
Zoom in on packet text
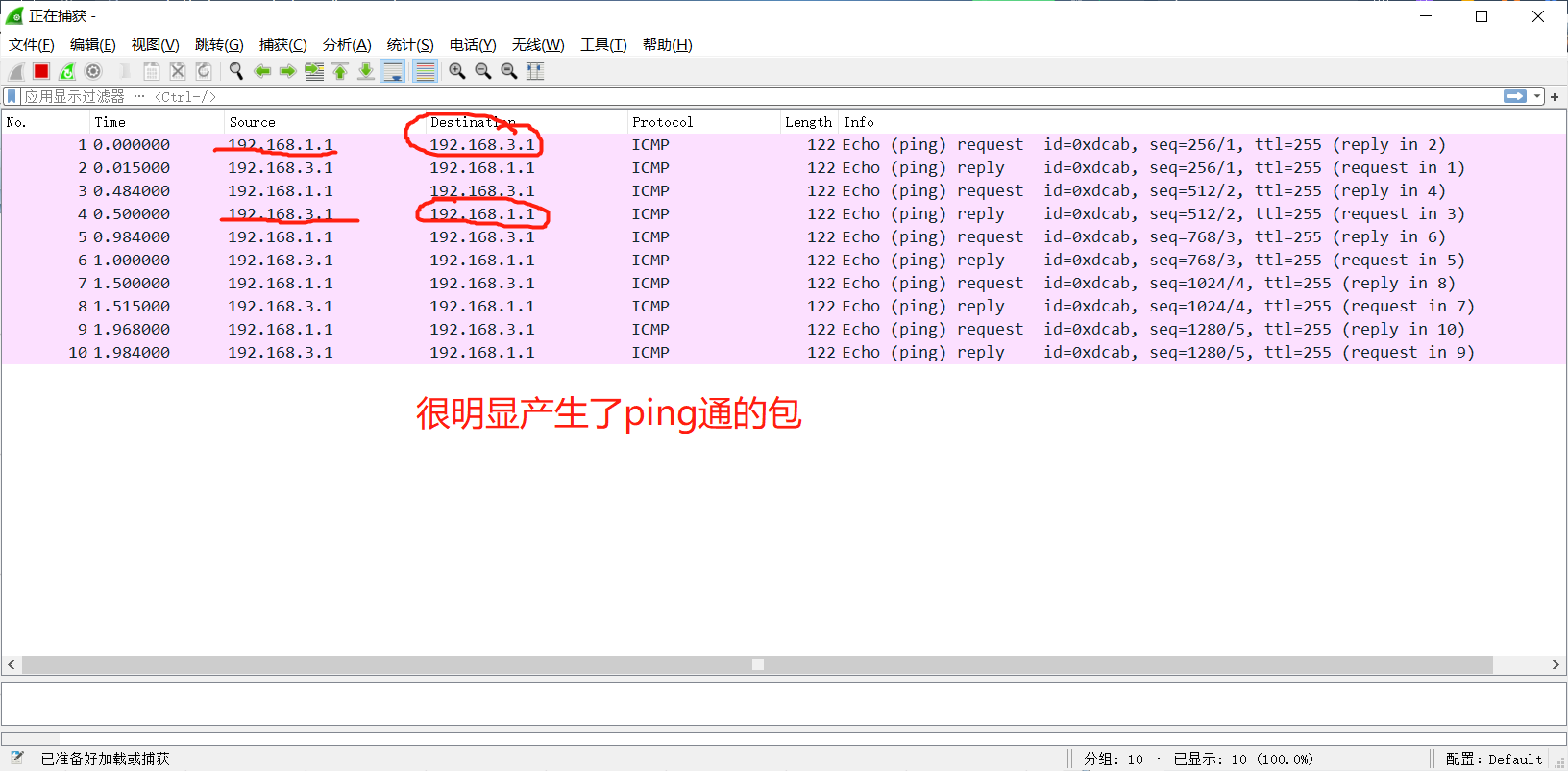457,71
